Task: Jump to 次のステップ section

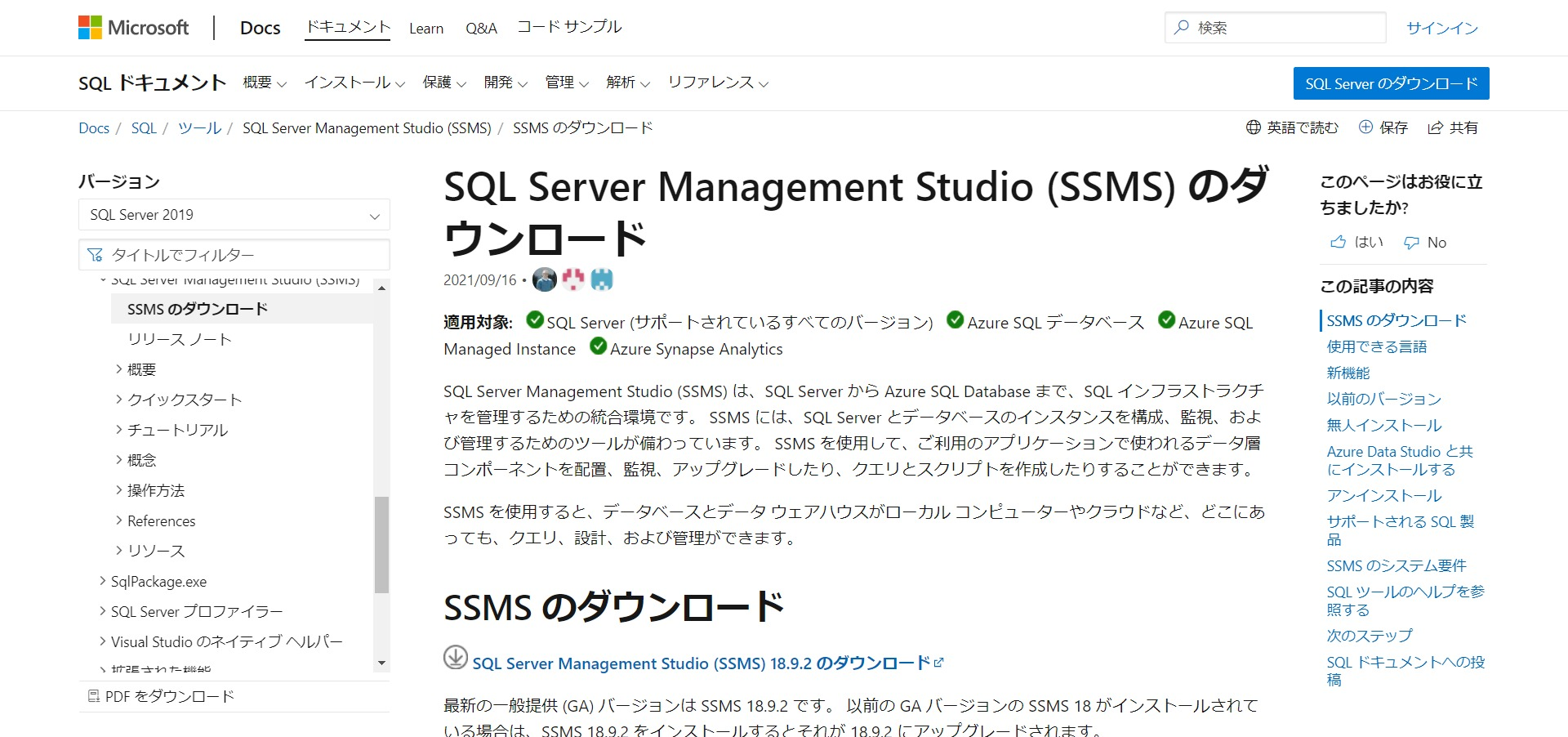Action: 1370,635
